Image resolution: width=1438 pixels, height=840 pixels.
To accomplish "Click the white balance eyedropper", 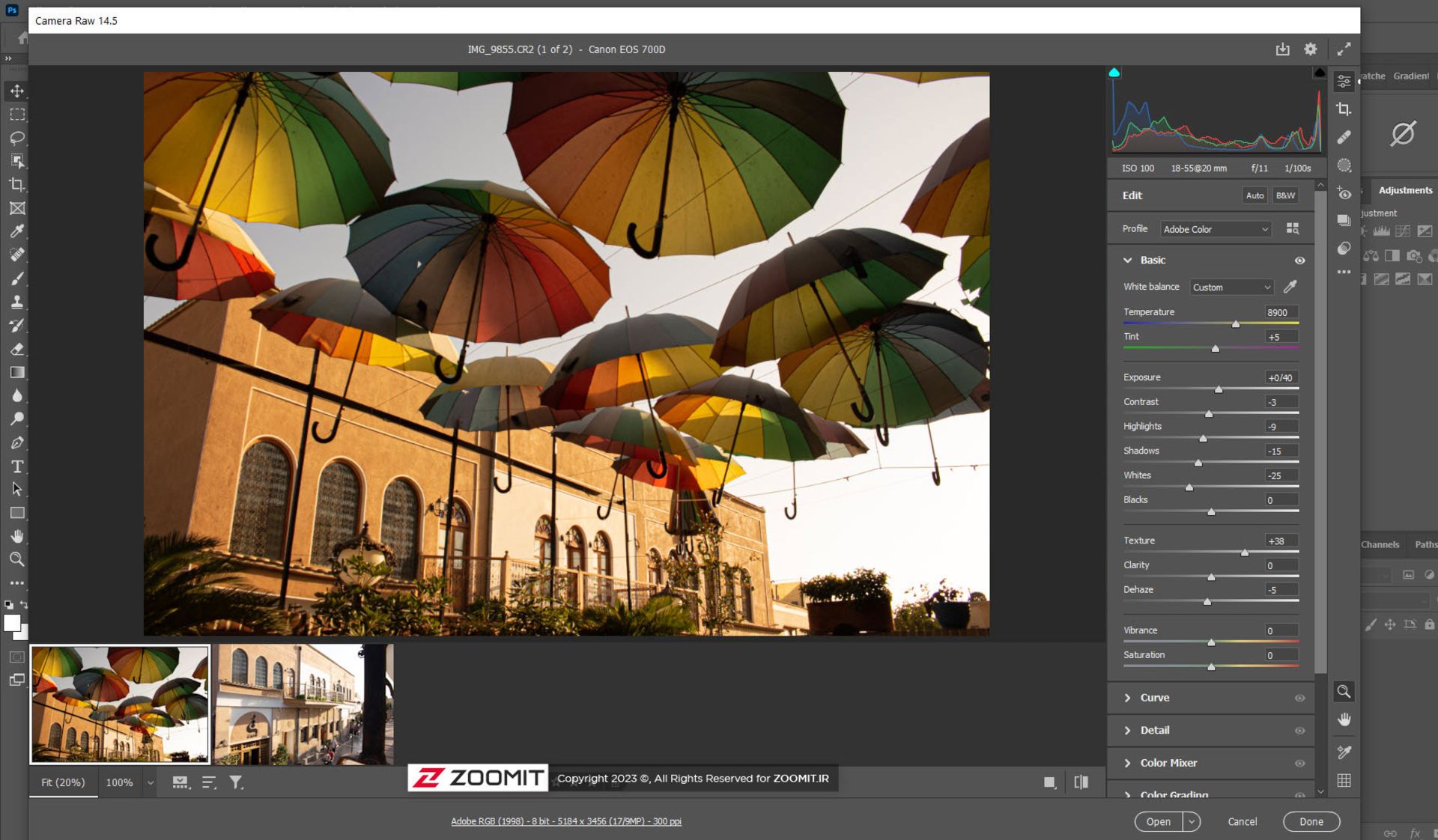I will [x=1290, y=287].
